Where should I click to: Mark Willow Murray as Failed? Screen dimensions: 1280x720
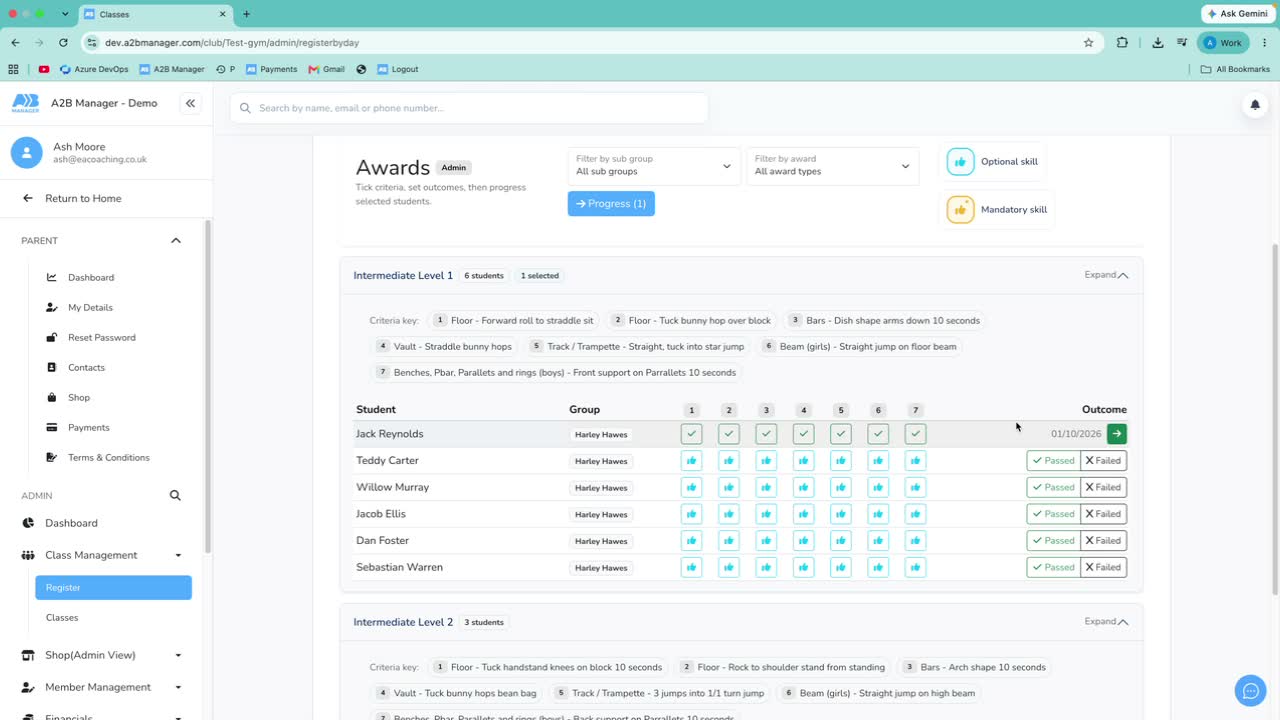pos(1104,488)
